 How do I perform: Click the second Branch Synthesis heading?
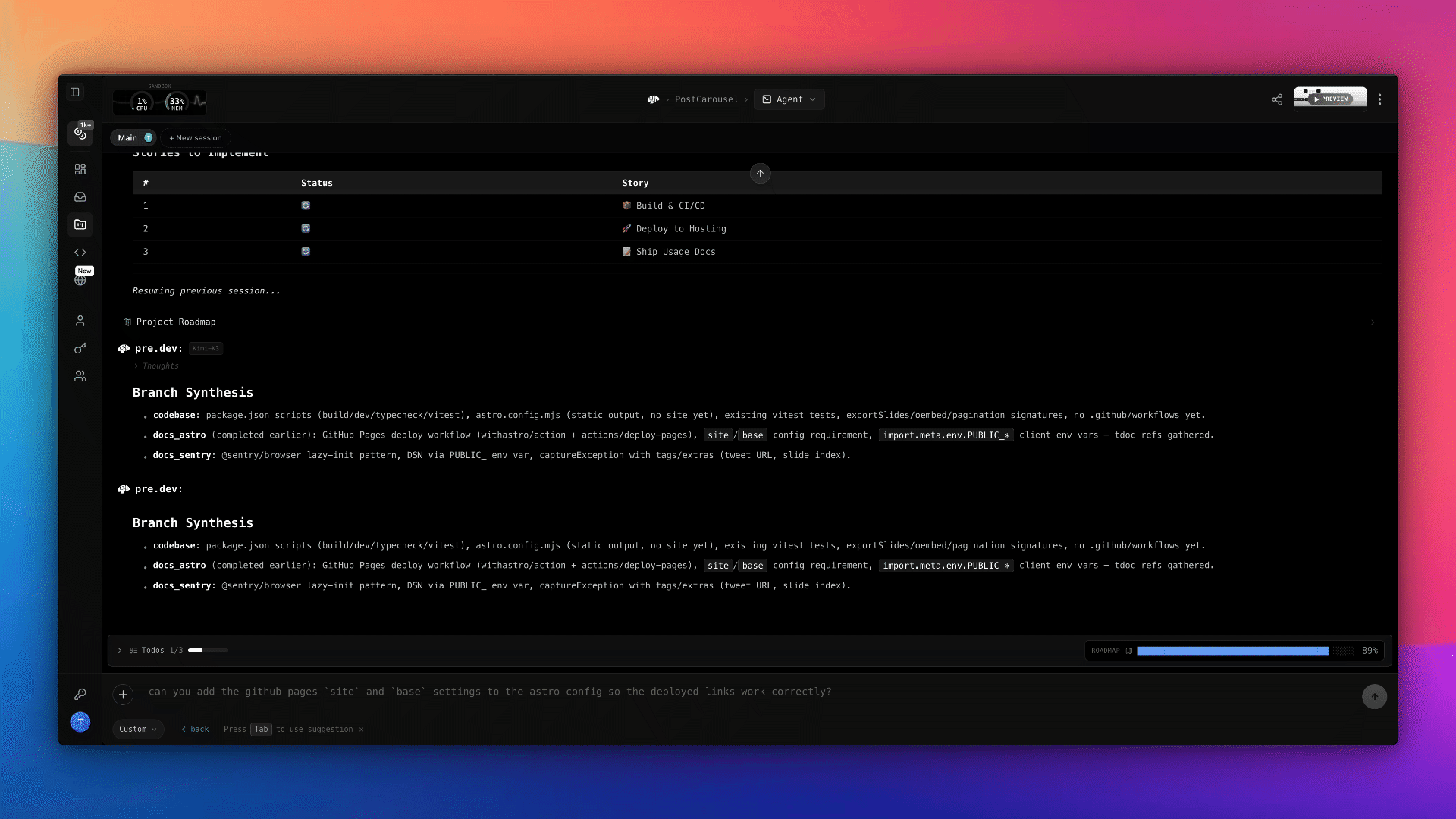[193, 522]
